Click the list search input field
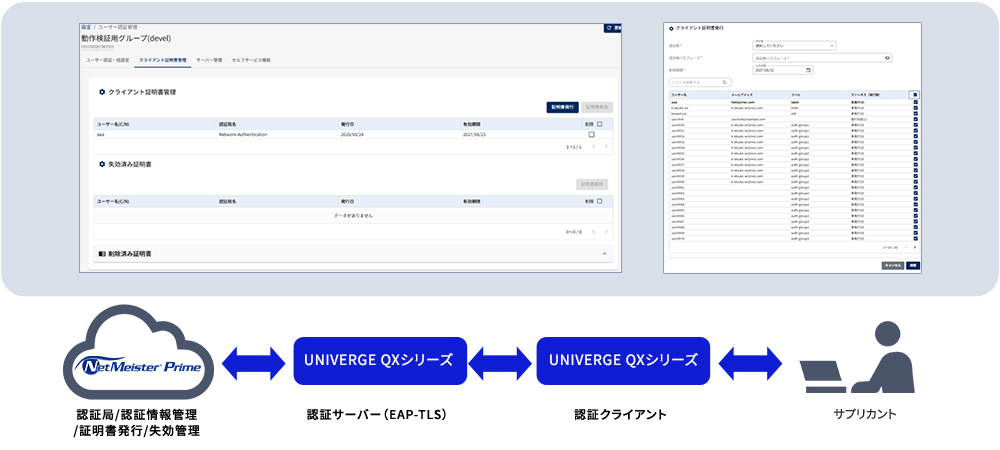The image size is (1000, 450). point(700,82)
